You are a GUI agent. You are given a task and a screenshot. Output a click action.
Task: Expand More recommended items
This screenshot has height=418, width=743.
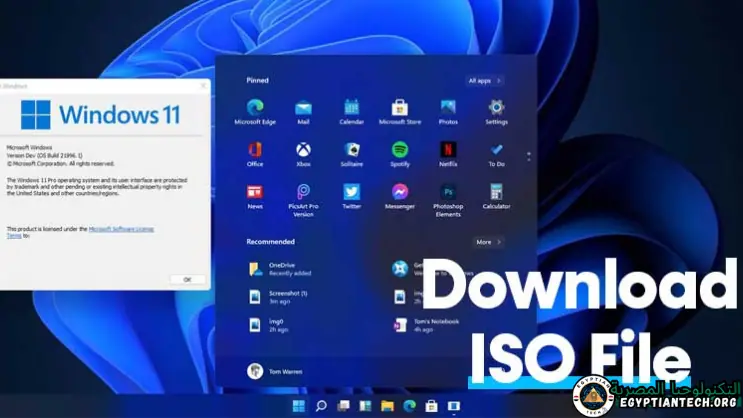[x=488, y=242]
